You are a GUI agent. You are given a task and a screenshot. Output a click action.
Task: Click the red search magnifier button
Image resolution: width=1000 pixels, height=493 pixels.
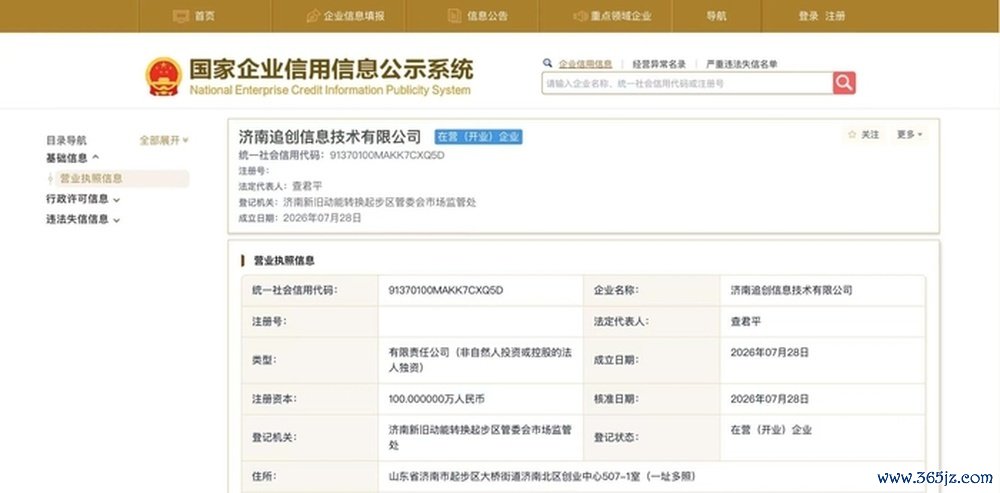coord(844,83)
